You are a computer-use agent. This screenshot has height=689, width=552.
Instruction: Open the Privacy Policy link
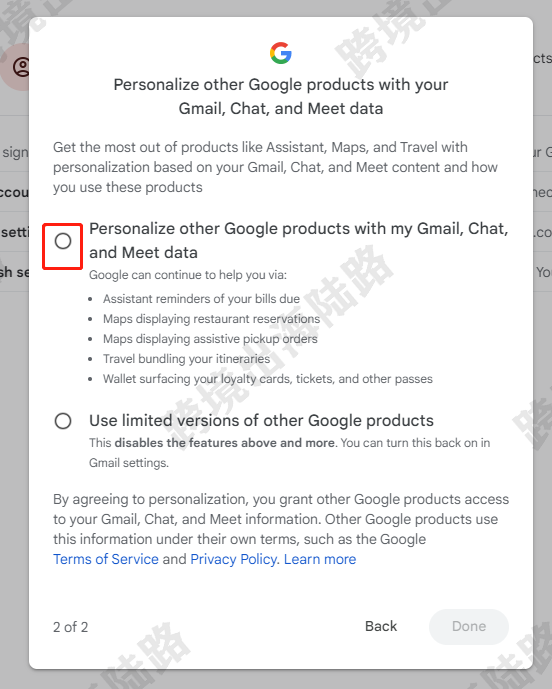pos(234,559)
